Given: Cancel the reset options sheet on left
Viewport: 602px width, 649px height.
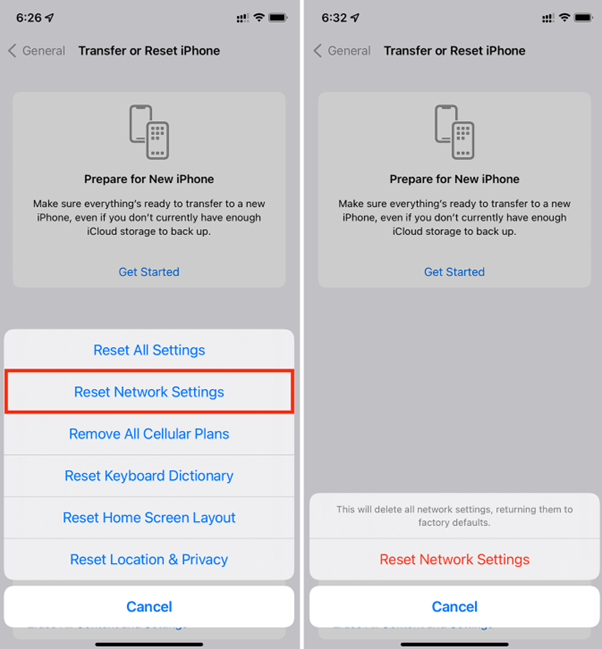Looking at the screenshot, I should point(149,607).
